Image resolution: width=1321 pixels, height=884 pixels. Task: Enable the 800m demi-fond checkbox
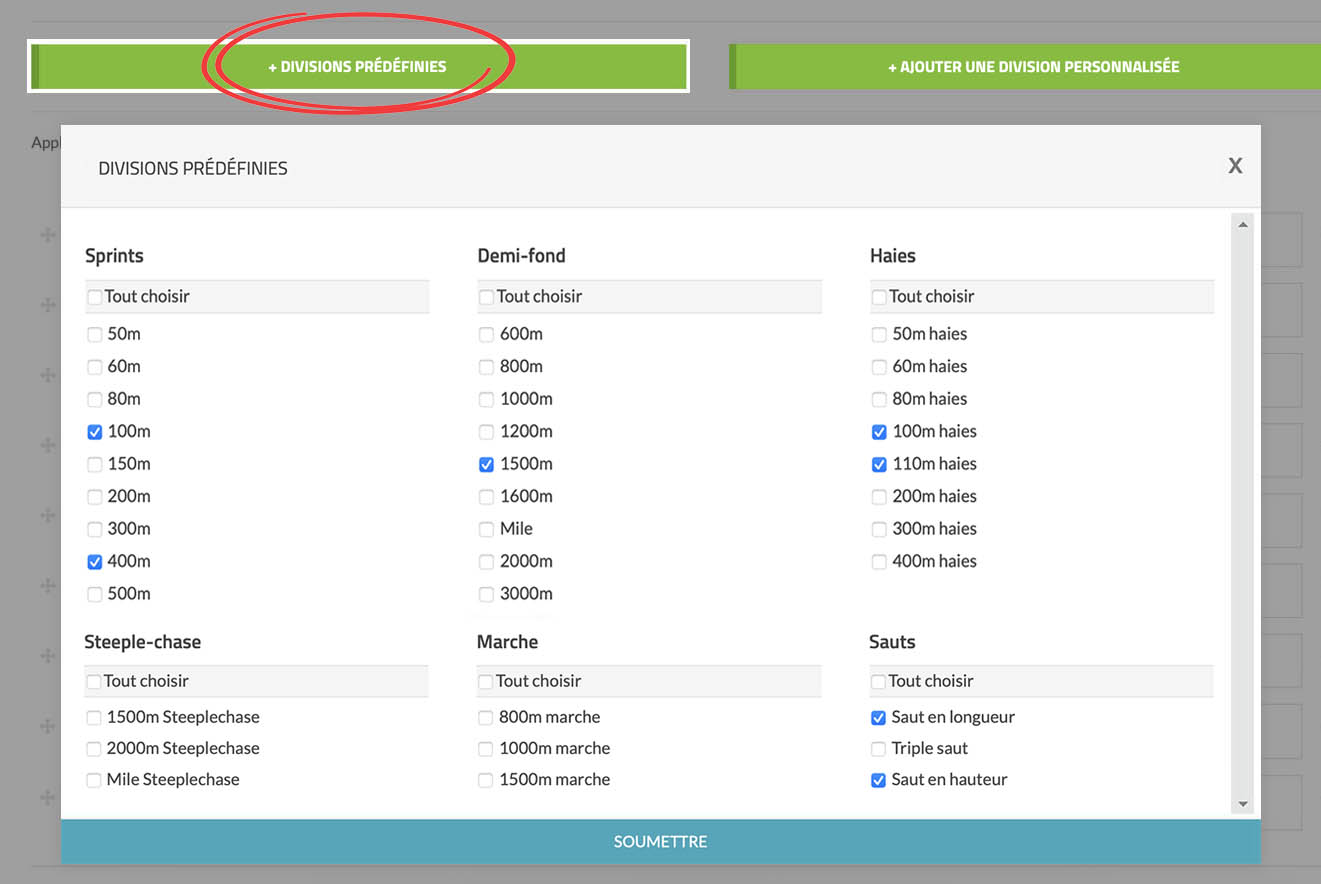click(487, 367)
